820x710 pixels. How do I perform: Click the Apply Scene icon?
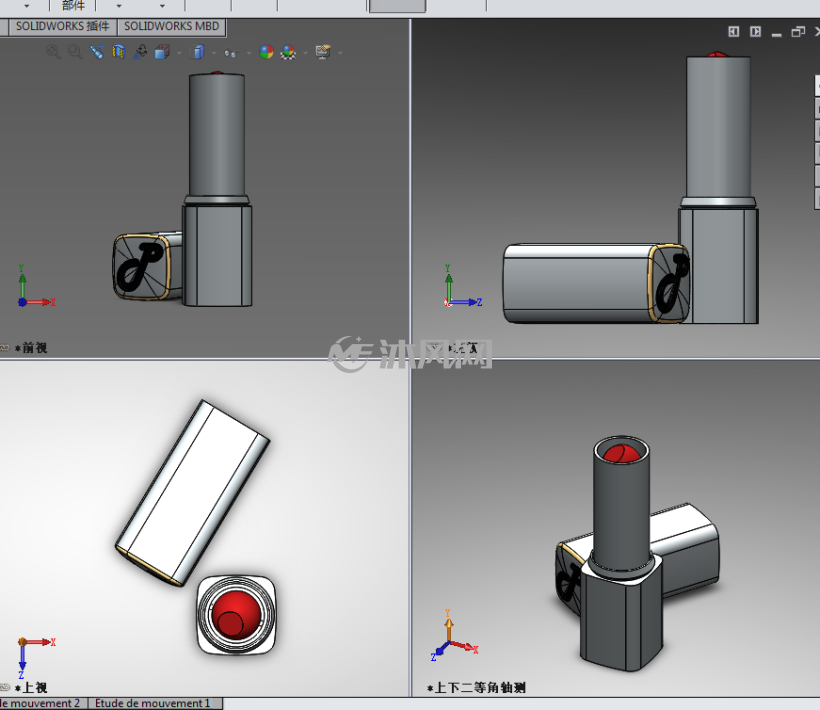(288, 51)
